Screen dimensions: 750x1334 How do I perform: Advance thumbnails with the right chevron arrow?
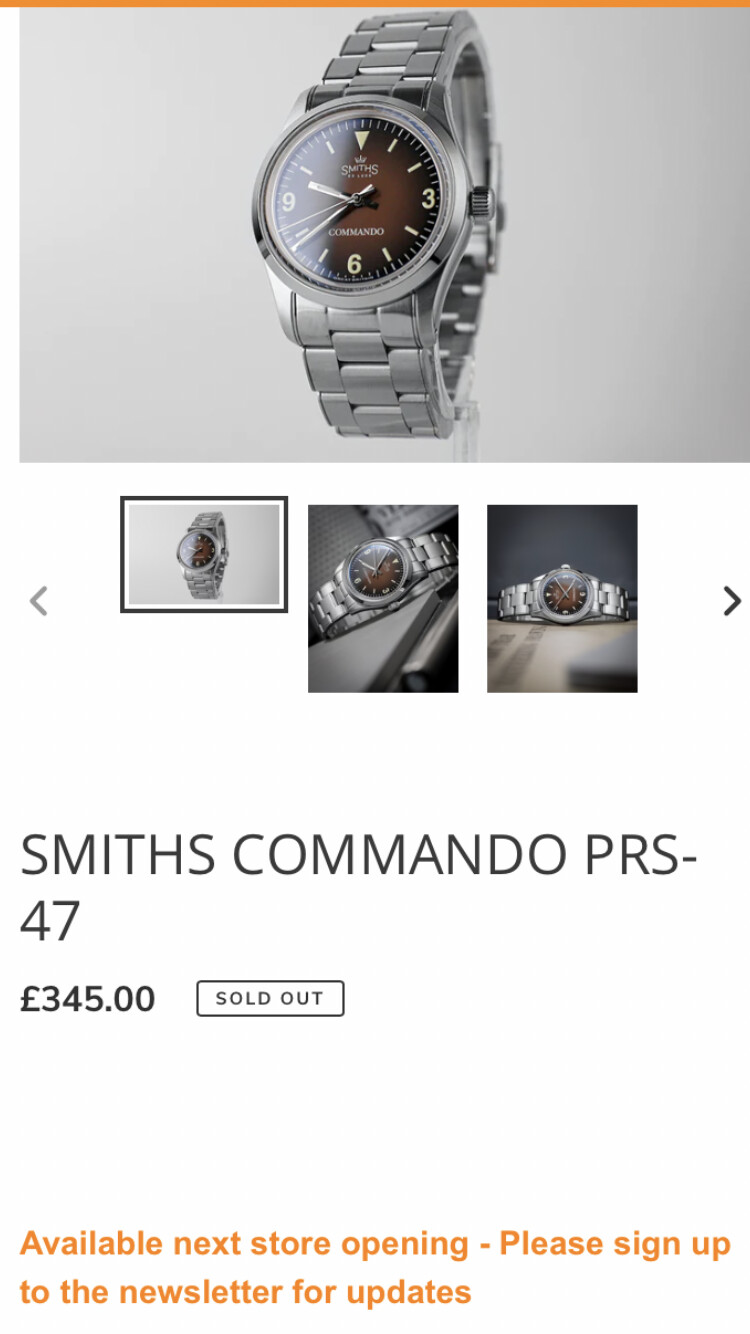[x=732, y=601]
